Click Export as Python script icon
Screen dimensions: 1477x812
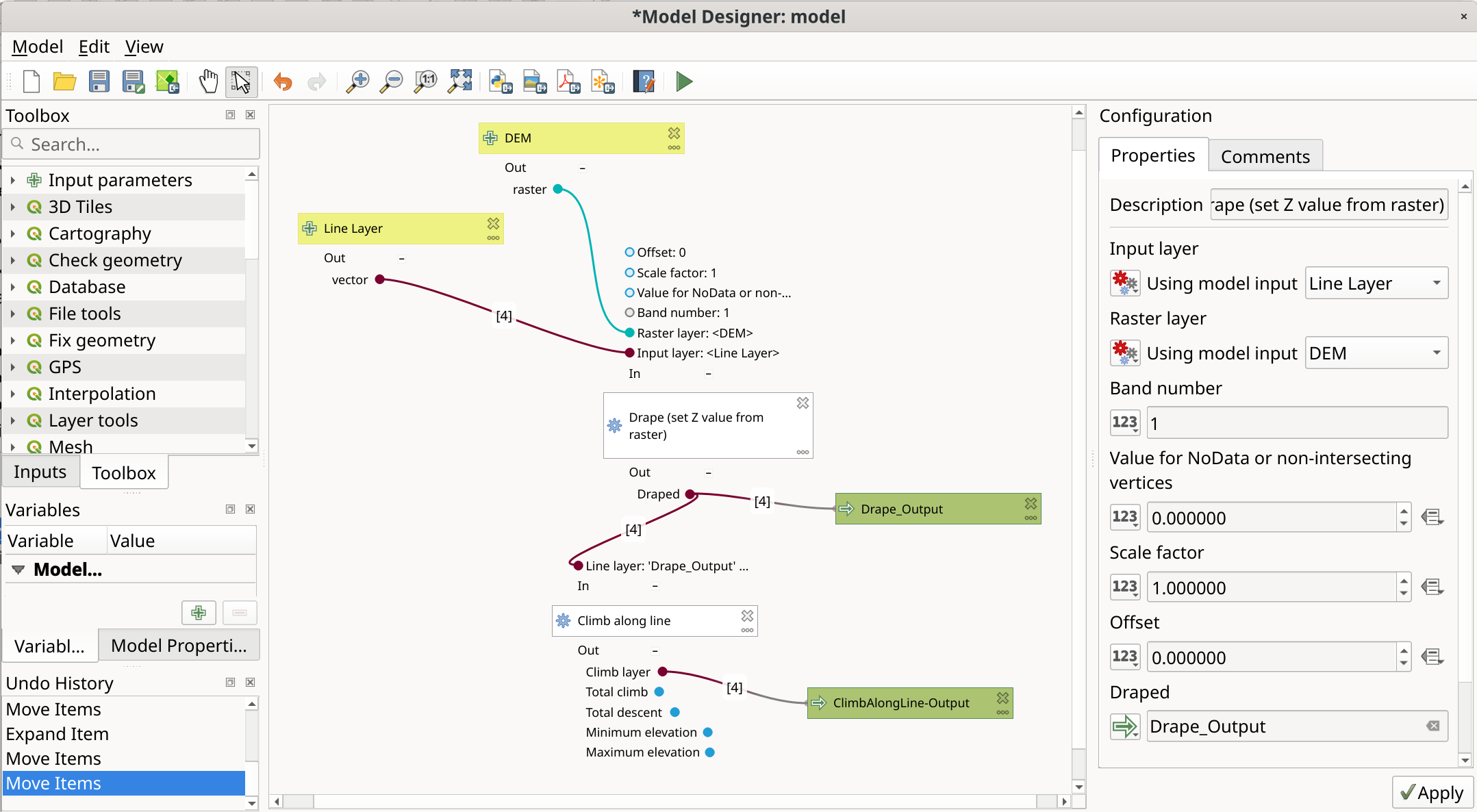(501, 81)
